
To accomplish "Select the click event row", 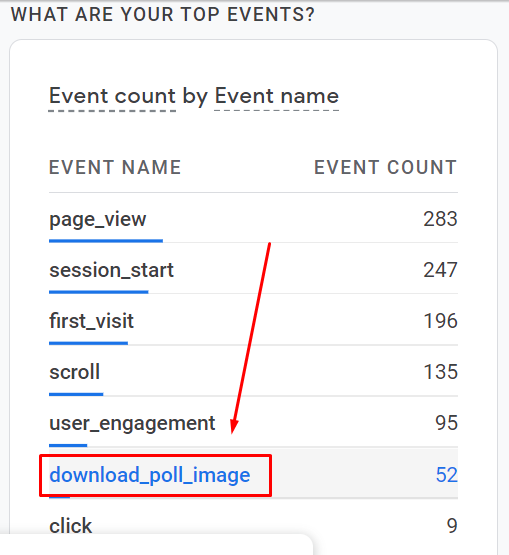I will [x=253, y=525].
